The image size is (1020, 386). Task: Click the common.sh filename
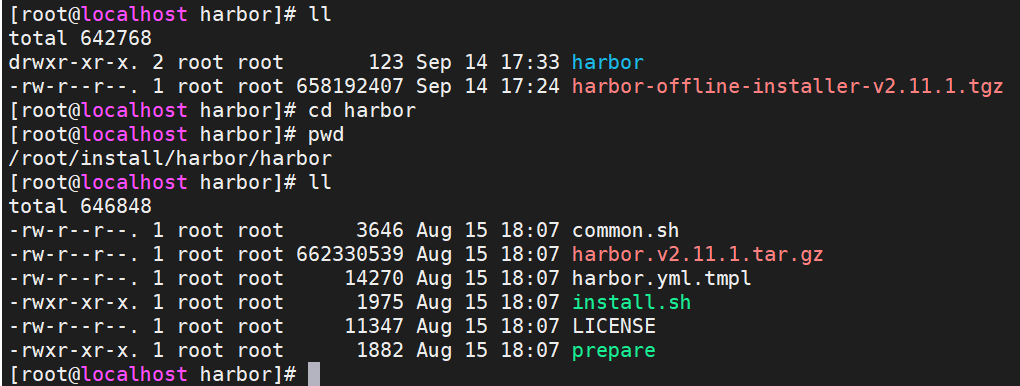tap(625, 230)
